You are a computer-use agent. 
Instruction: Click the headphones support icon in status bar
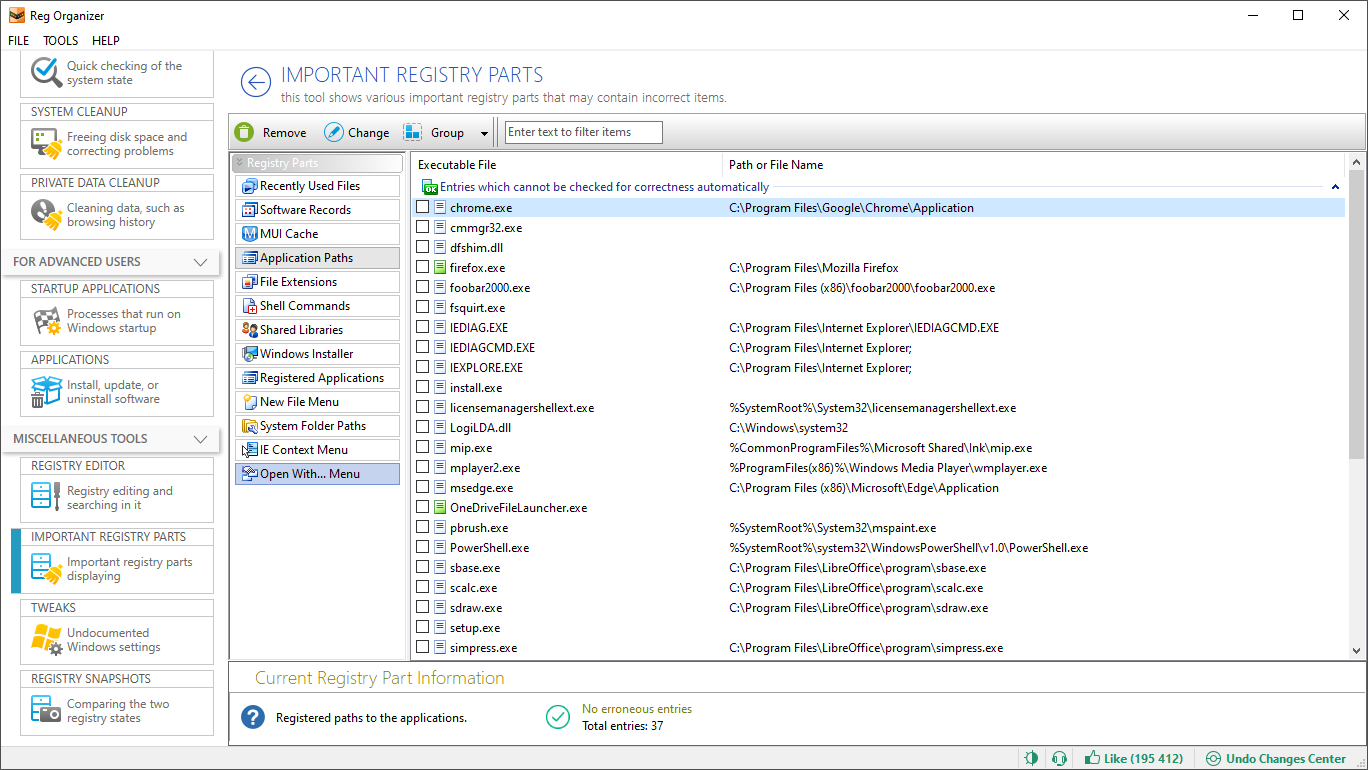1060,759
